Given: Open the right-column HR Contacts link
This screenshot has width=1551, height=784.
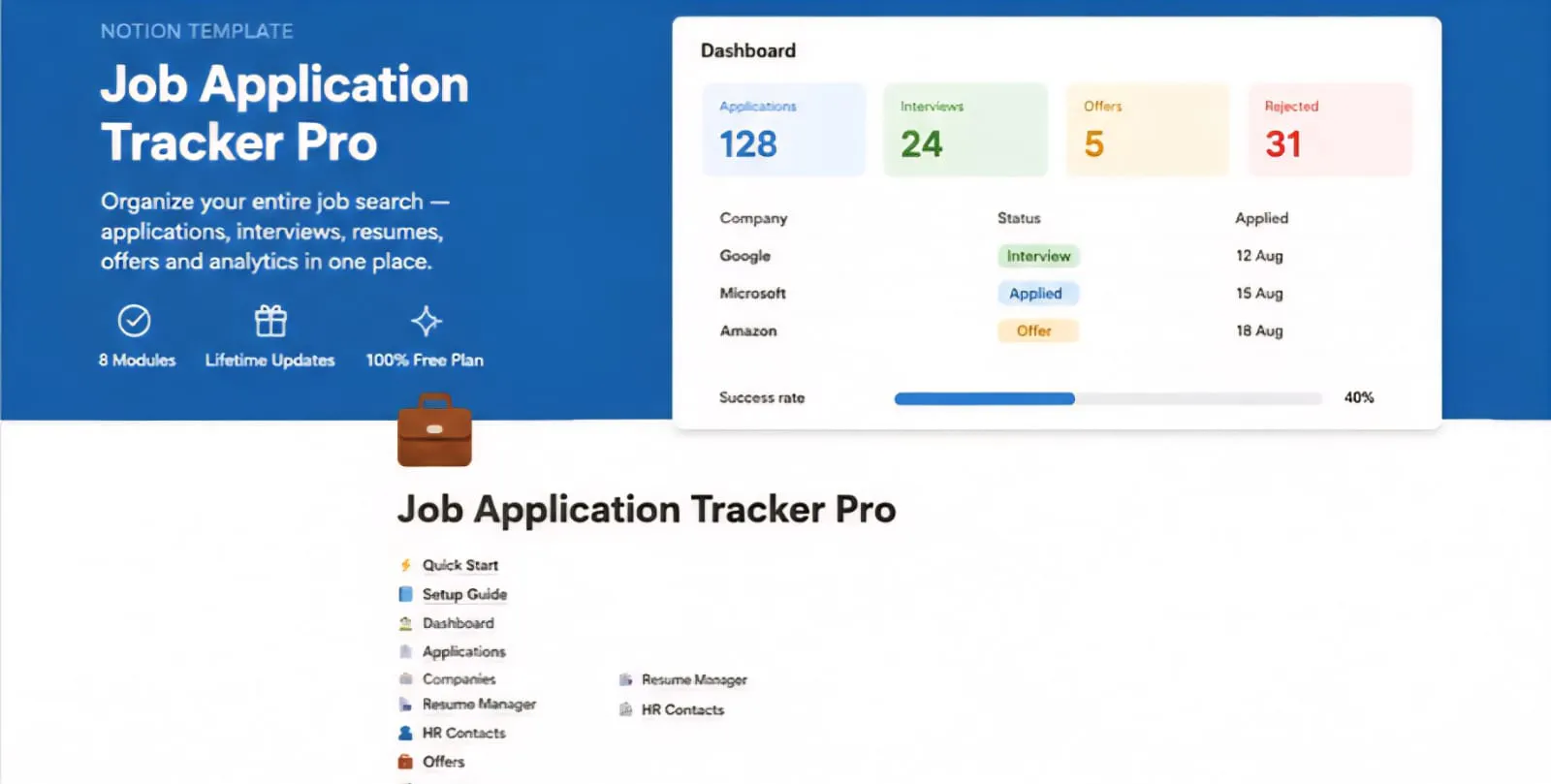Looking at the screenshot, I should pos(682,709).
